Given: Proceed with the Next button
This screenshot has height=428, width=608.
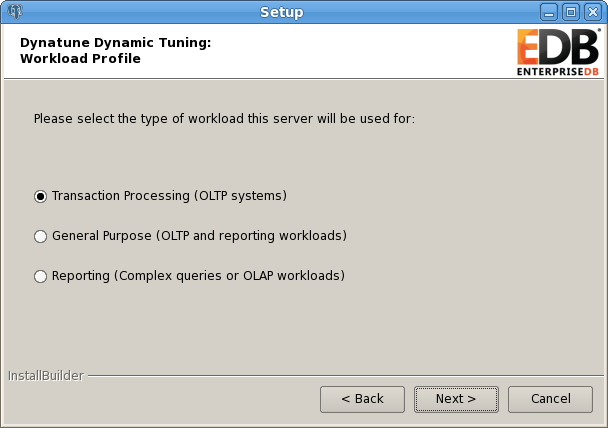Looking at the screenshot, I should point(456,399).
